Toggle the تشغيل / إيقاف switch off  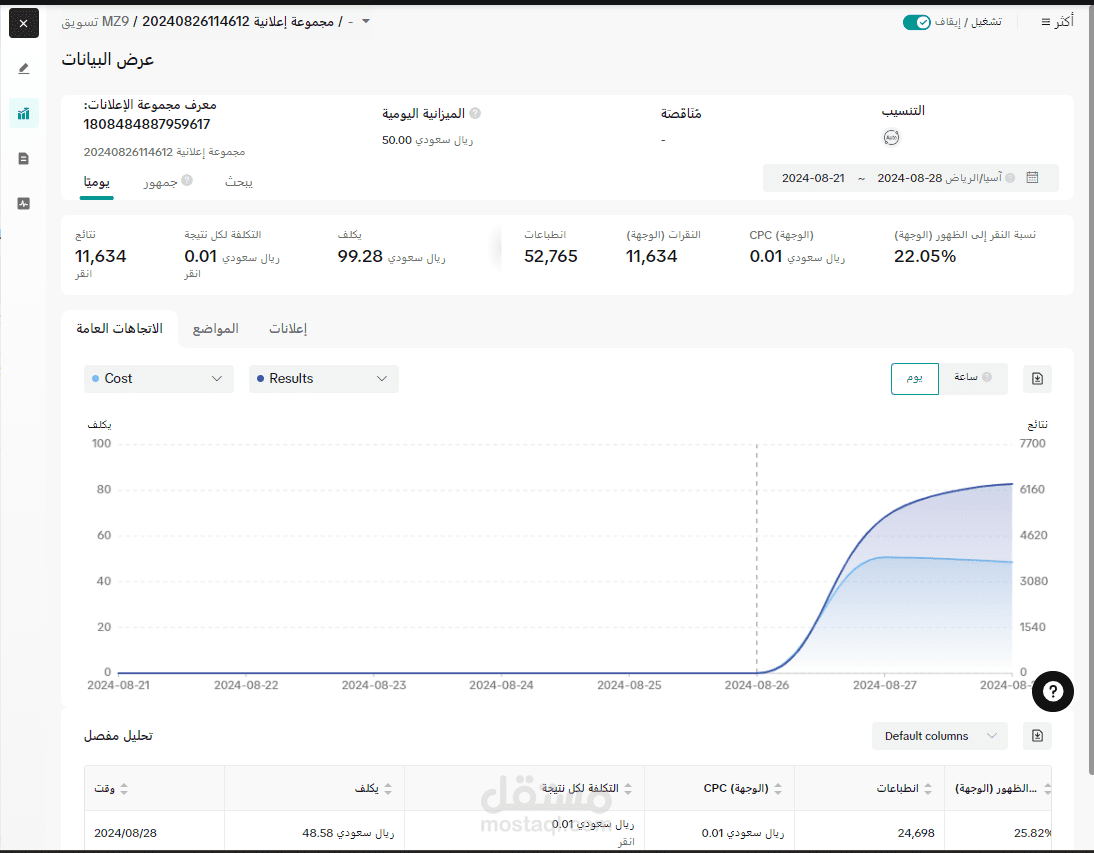pos(916,22)
